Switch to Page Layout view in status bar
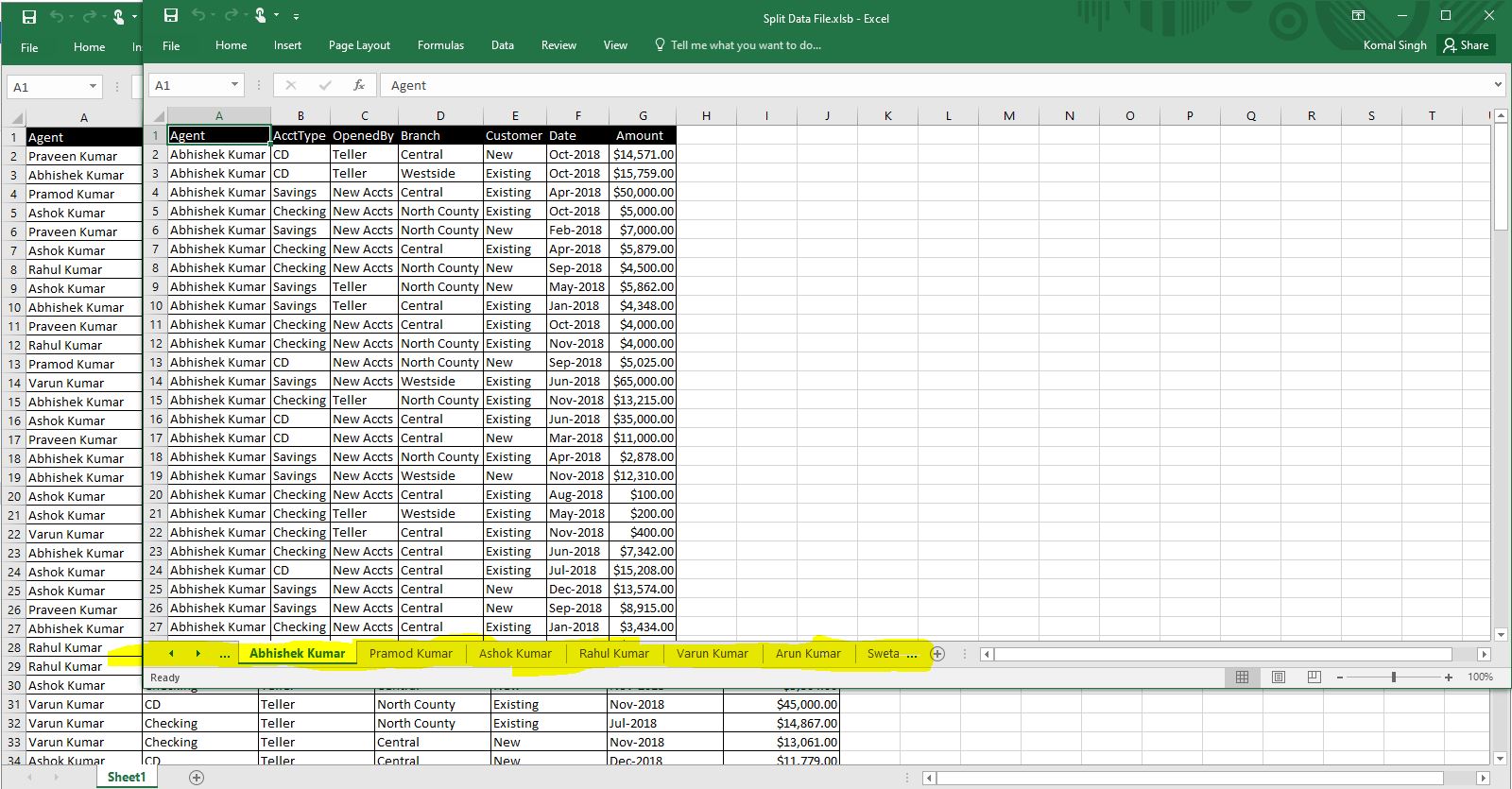This screenshot has height=789, width=1512. 1278,678
